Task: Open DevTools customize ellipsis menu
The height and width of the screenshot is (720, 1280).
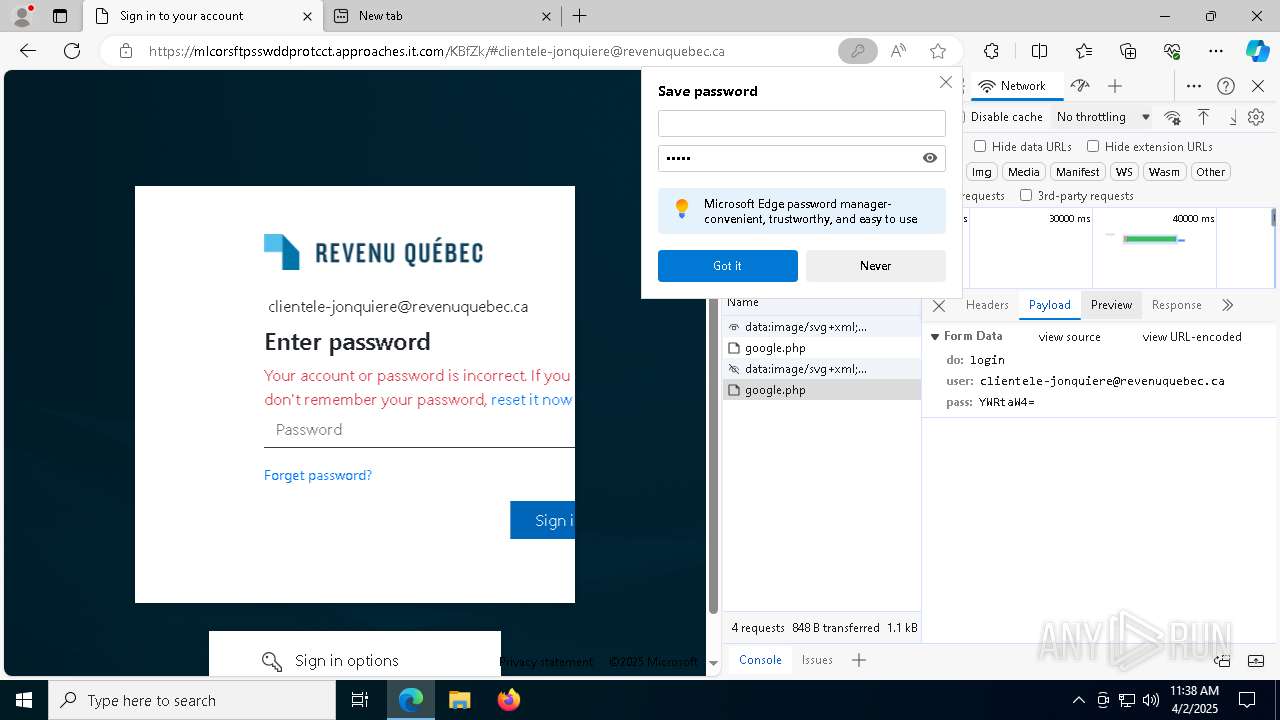Action: click(1194, 86)
